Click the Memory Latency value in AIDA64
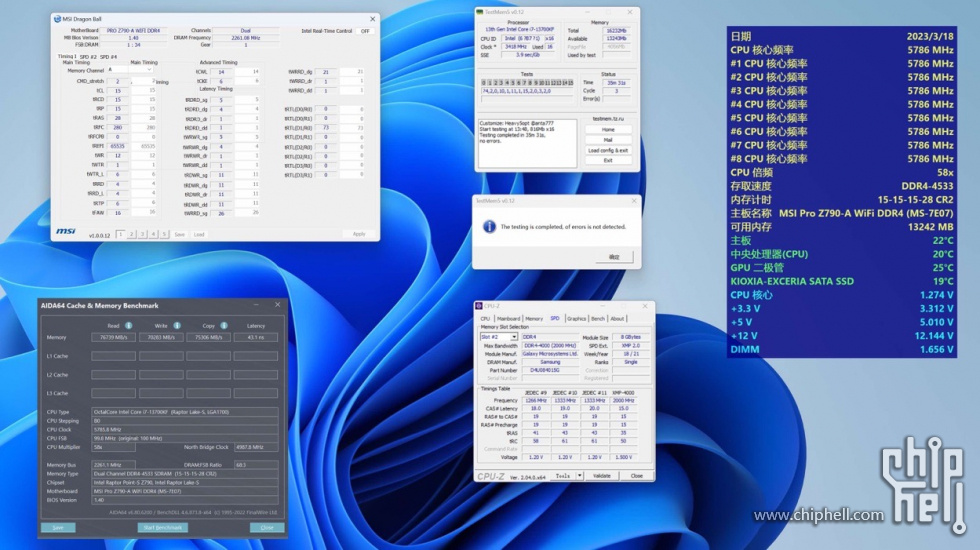Screen dimensions: 980x550 [x=256, y=338]
